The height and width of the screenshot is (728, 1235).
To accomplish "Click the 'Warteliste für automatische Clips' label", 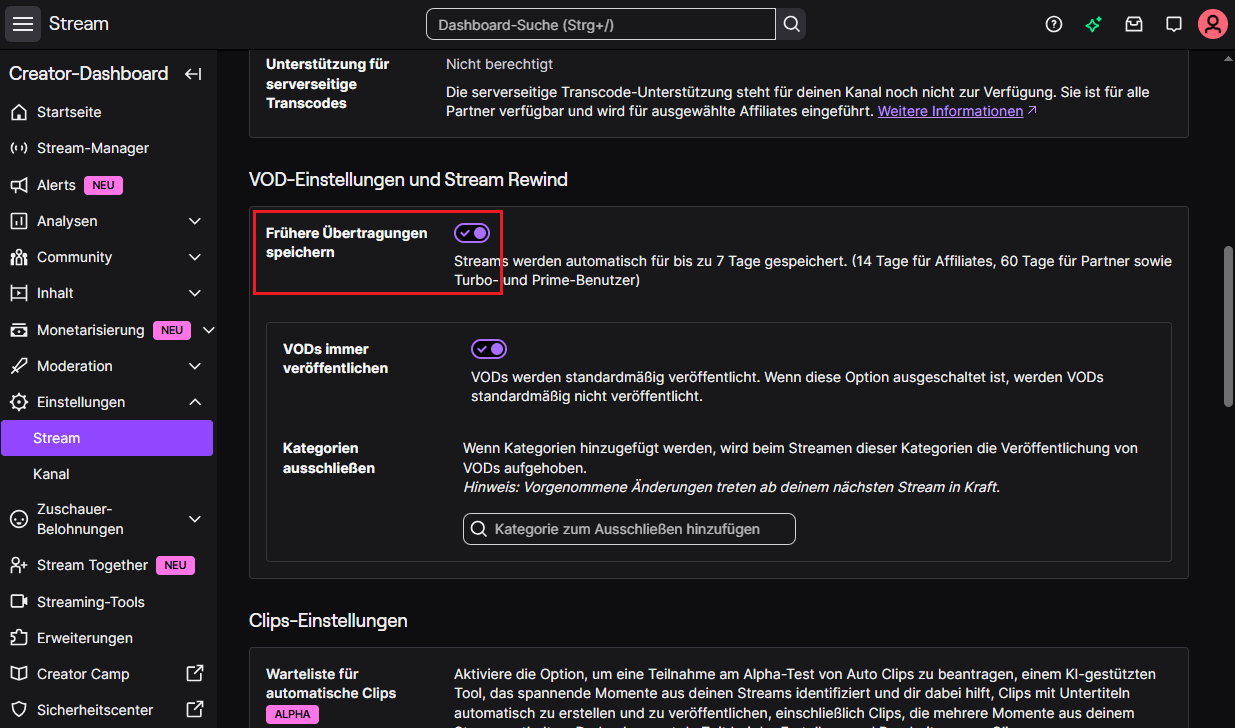I will (x=331, y=683).
